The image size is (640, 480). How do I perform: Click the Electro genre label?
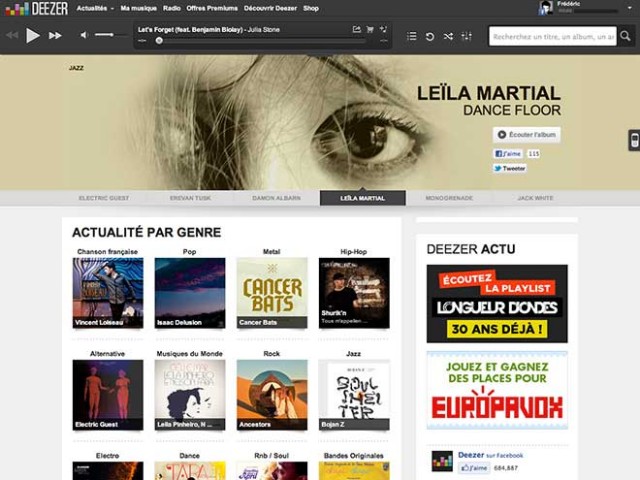click(107, 456)
